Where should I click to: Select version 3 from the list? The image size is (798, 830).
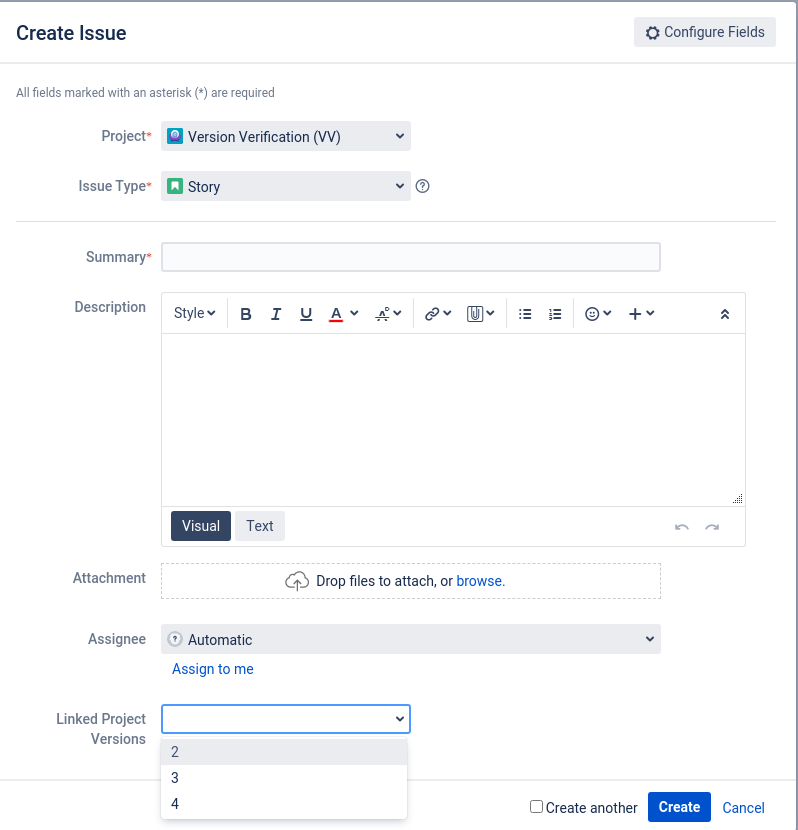tap(284, 778)
